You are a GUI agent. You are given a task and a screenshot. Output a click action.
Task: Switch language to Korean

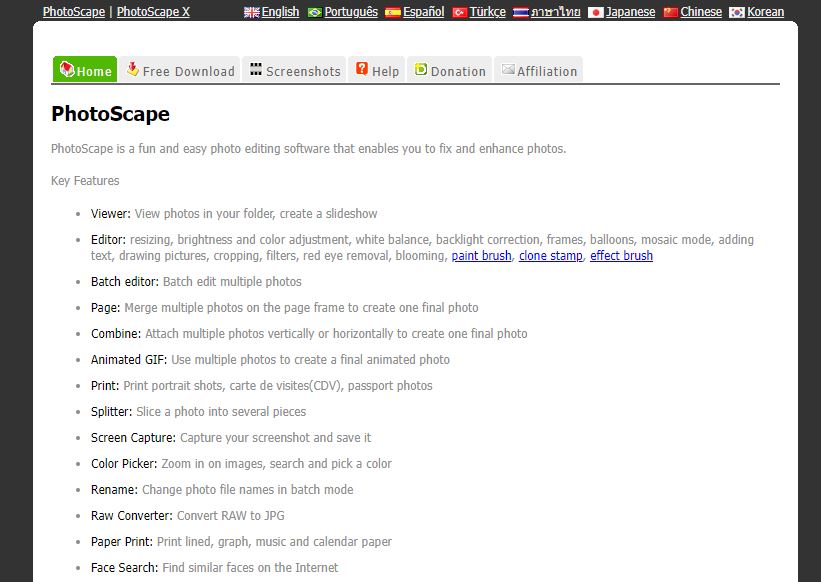[x=765, y=12]
